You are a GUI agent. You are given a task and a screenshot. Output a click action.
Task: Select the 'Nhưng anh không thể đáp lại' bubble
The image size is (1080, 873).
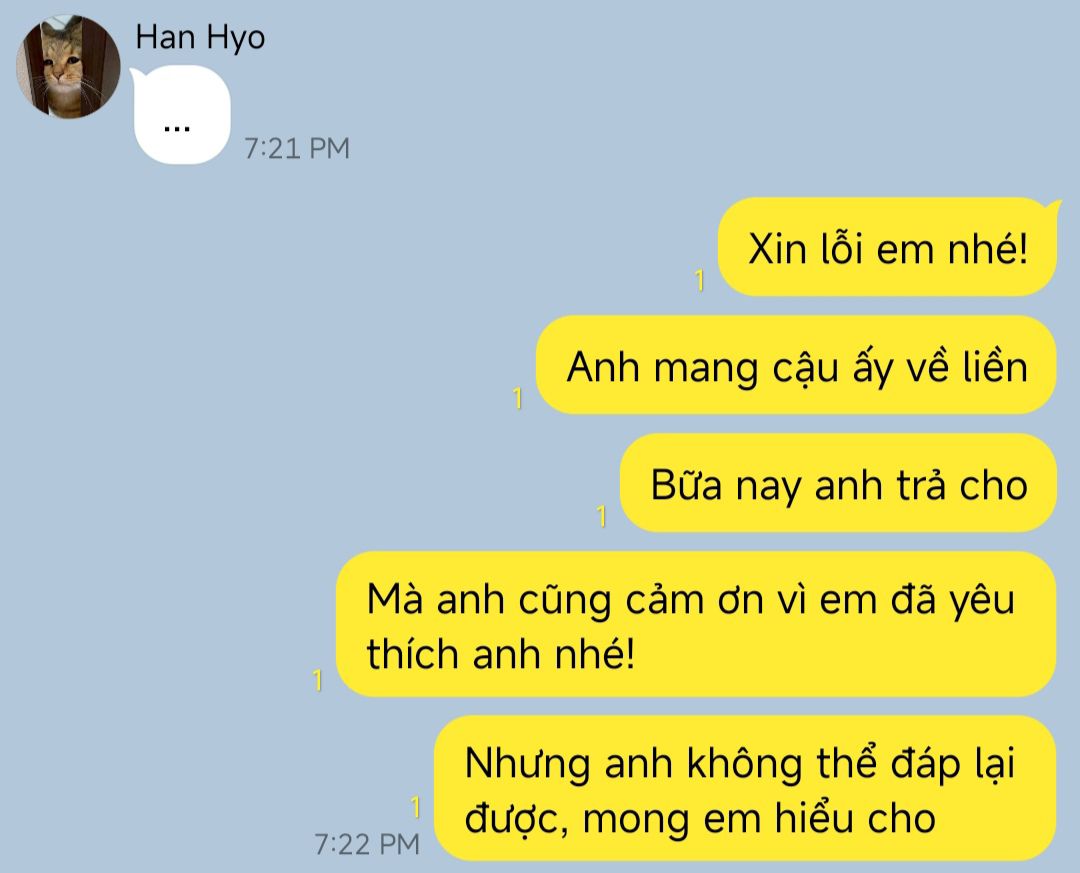pyautogui.click(x=745, y=788)
